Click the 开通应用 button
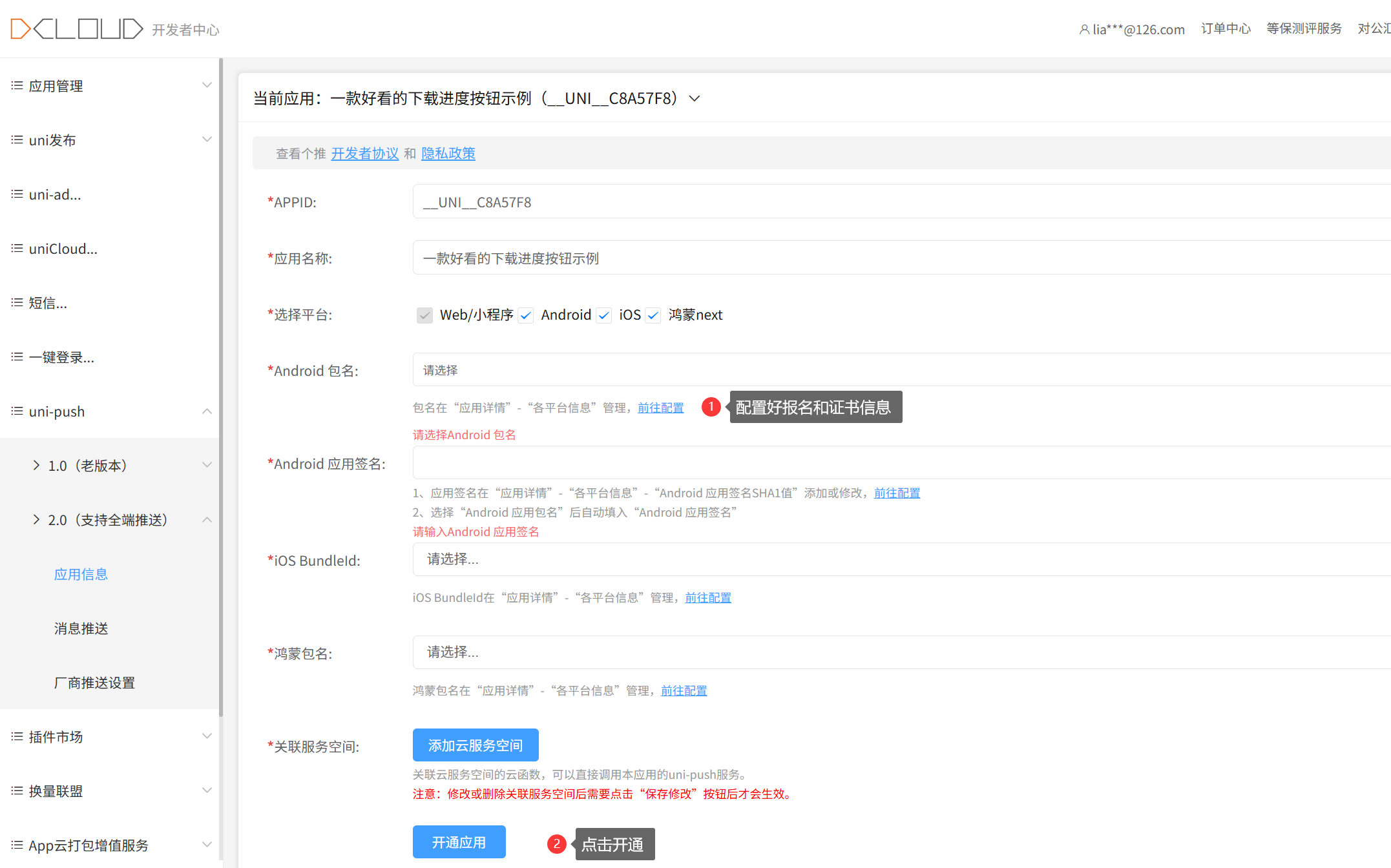 (459, 842)
